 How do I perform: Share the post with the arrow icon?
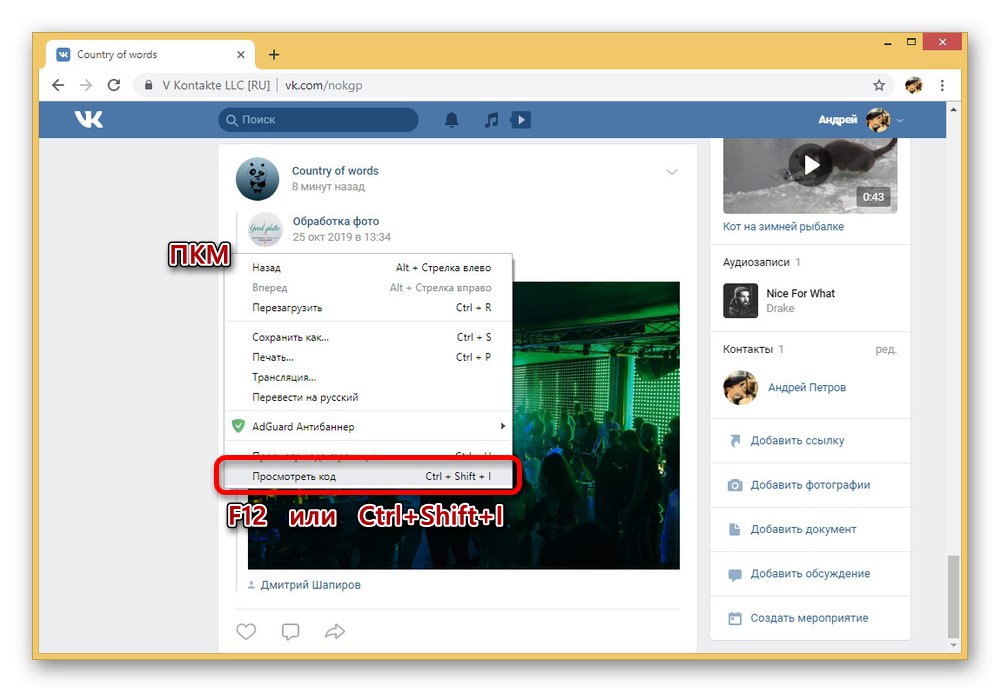pyautogui.click(x=335, y=631)
